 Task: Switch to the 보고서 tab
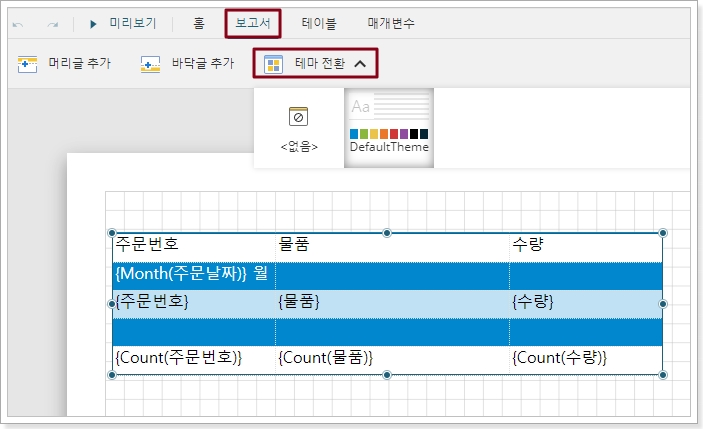point(253,23)
